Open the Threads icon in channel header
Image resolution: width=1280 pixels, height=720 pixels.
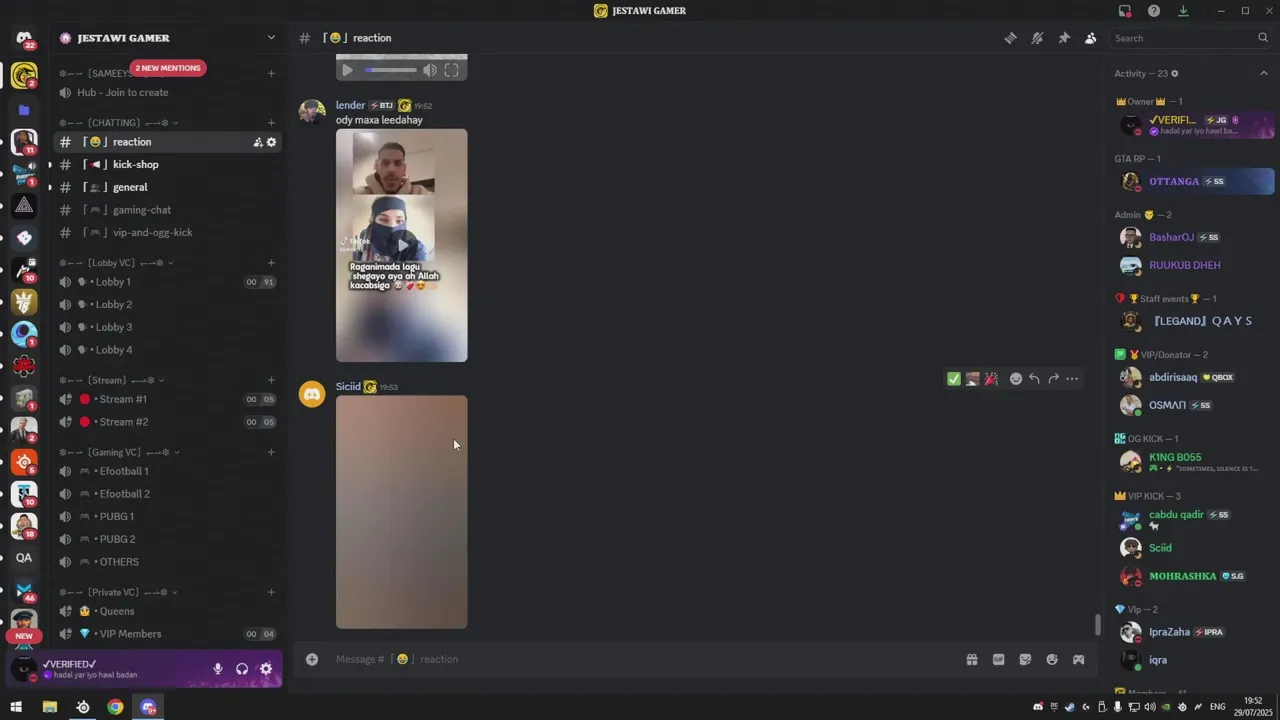click(1010, 38)
